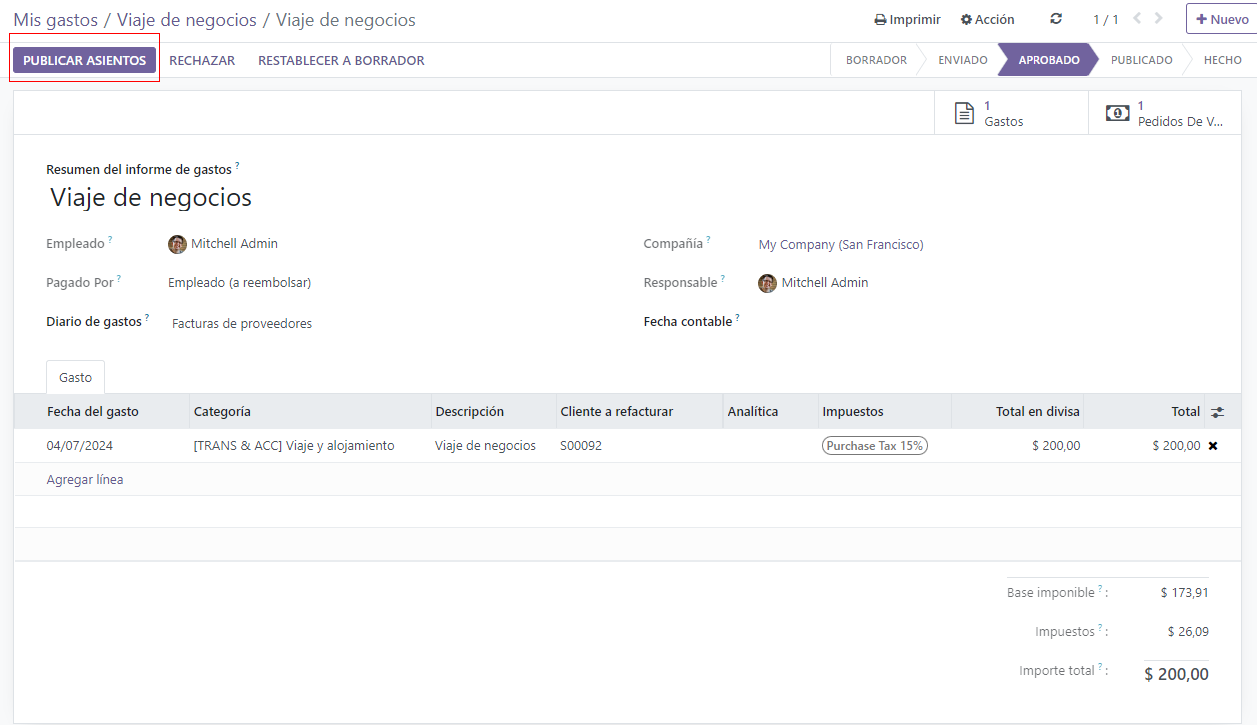Delete the expense line with X icon

pos(1213,446)
